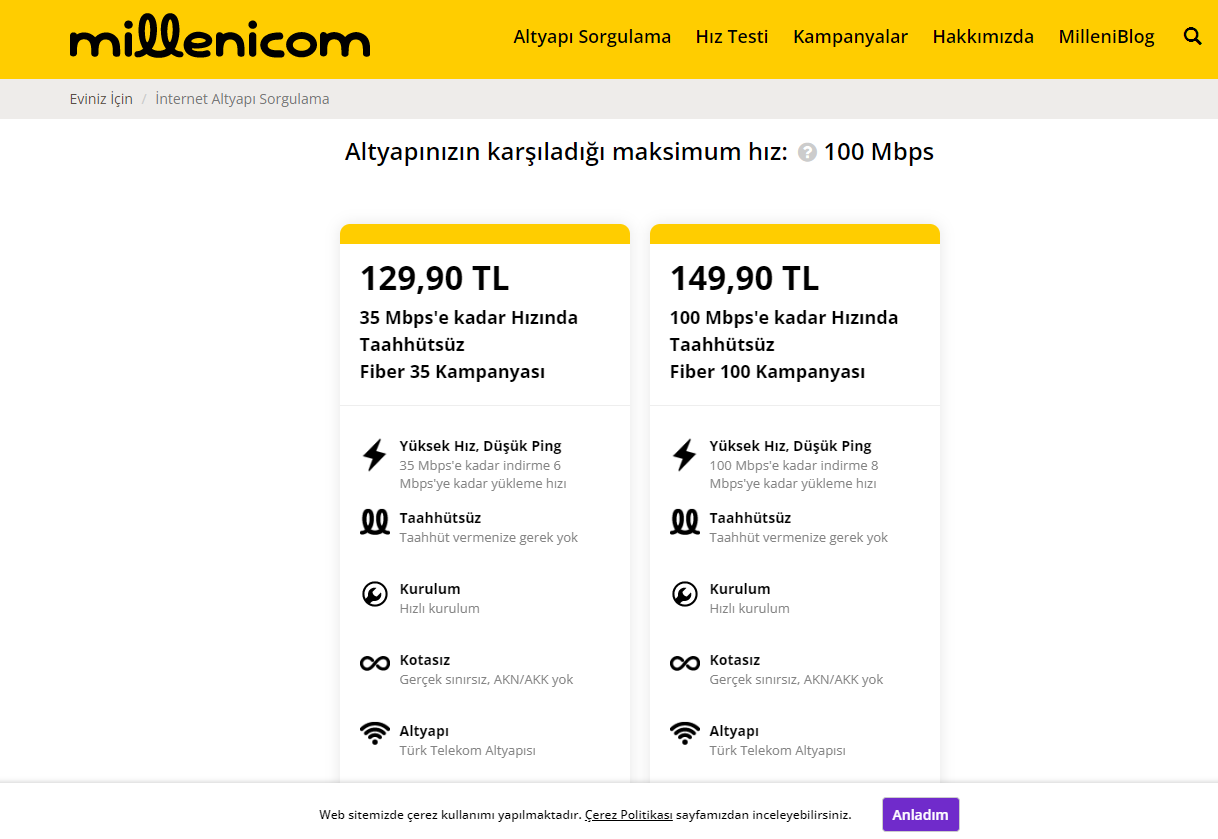
Task: Select the 149,90 TL Fiber 100 plan heading
Action: click(x=744, y=278)
